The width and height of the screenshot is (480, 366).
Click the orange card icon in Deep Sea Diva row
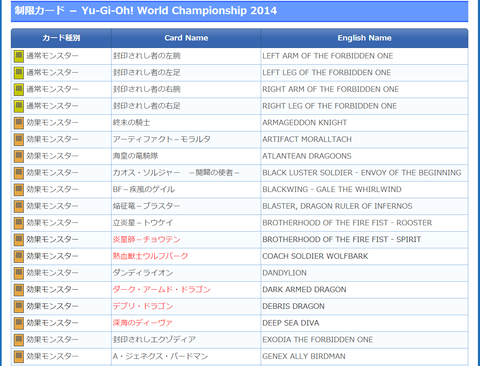[x=19, y=323]
